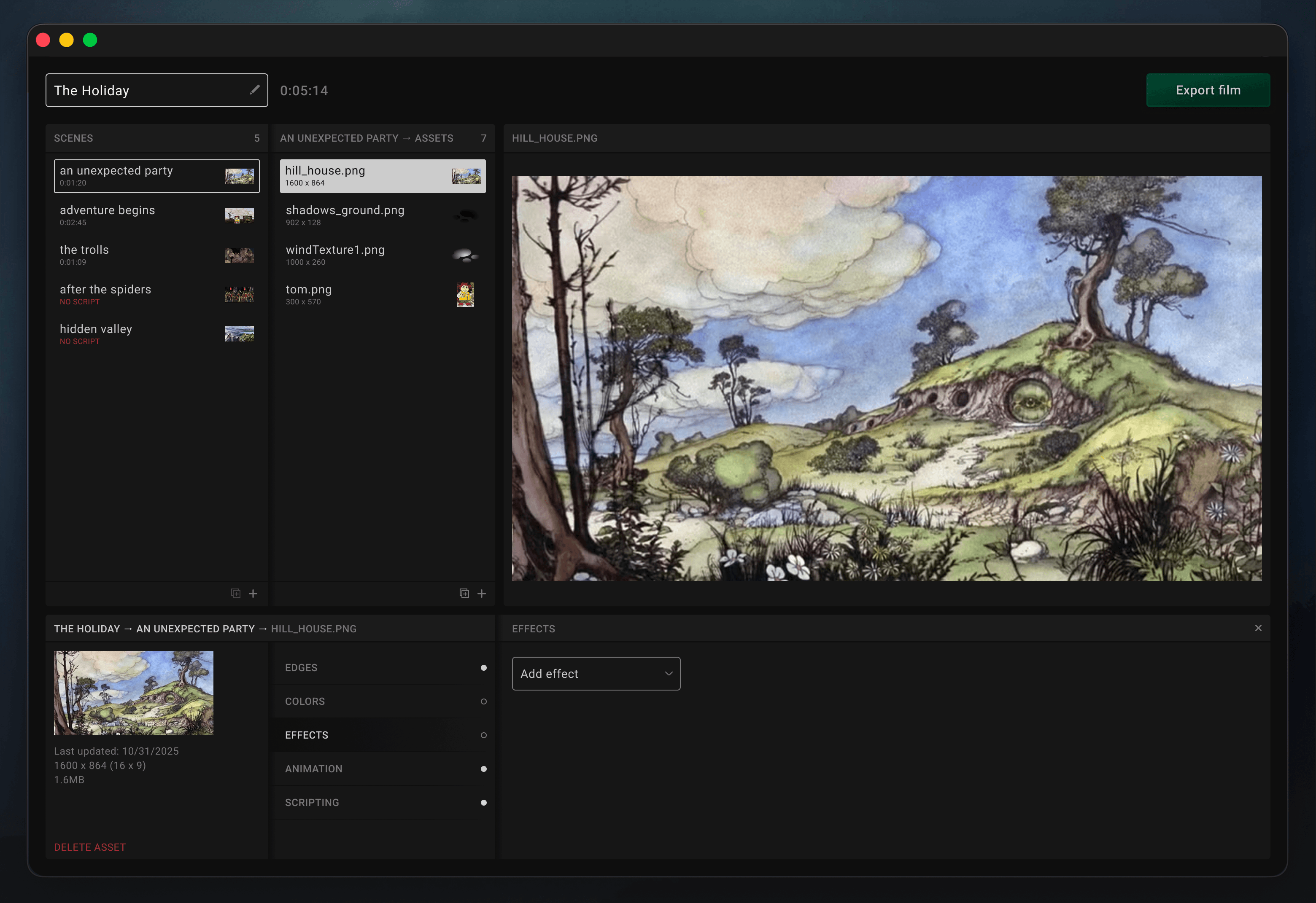Click the tom.png asset thumbnail
This screenshot has width=1316, height=903.
tap(464, 294)
